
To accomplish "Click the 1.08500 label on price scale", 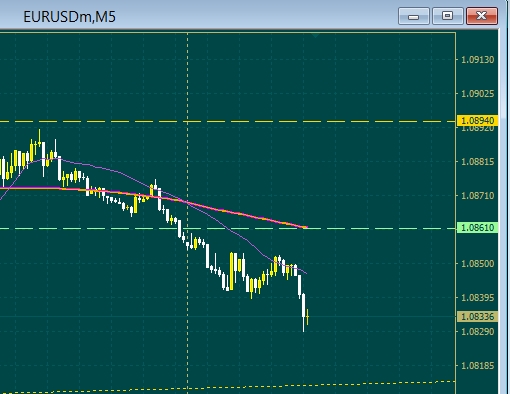I will tap(477, 263).
